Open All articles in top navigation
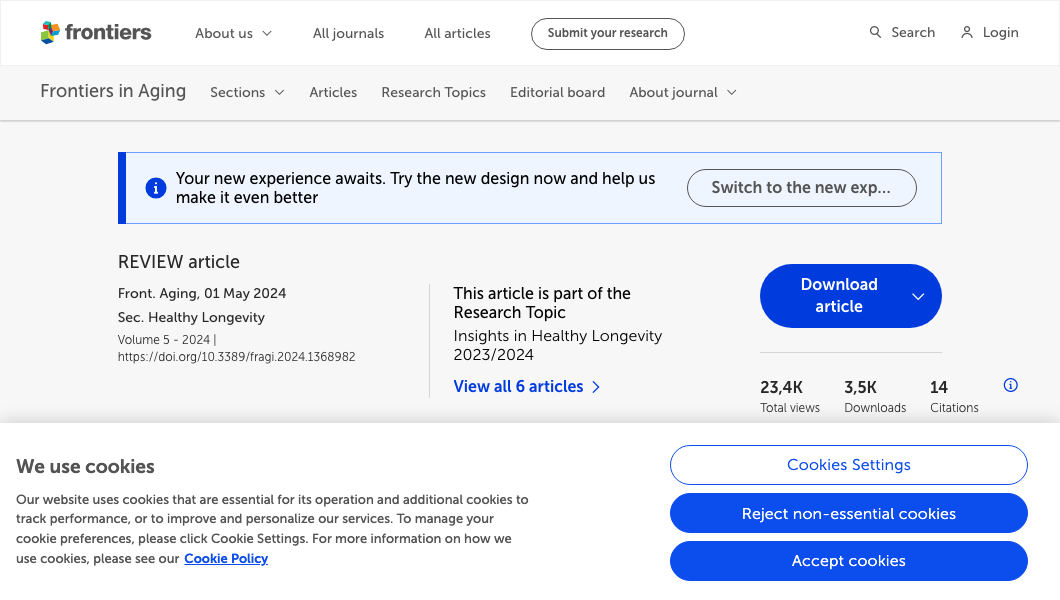The height and width of the screenshot is (600, 1060). [x=457, y=33]
